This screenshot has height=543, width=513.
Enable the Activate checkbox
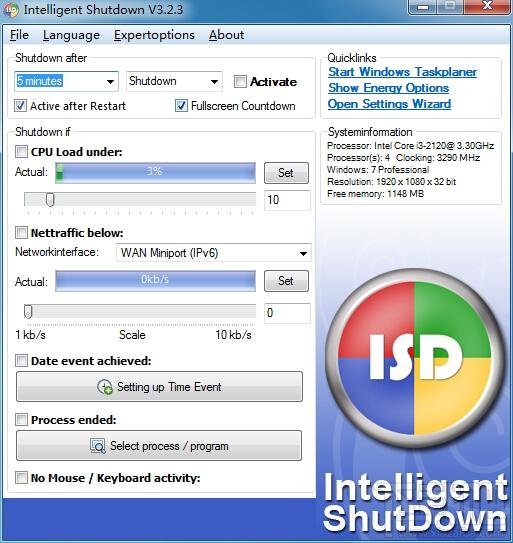click(240, 82)
